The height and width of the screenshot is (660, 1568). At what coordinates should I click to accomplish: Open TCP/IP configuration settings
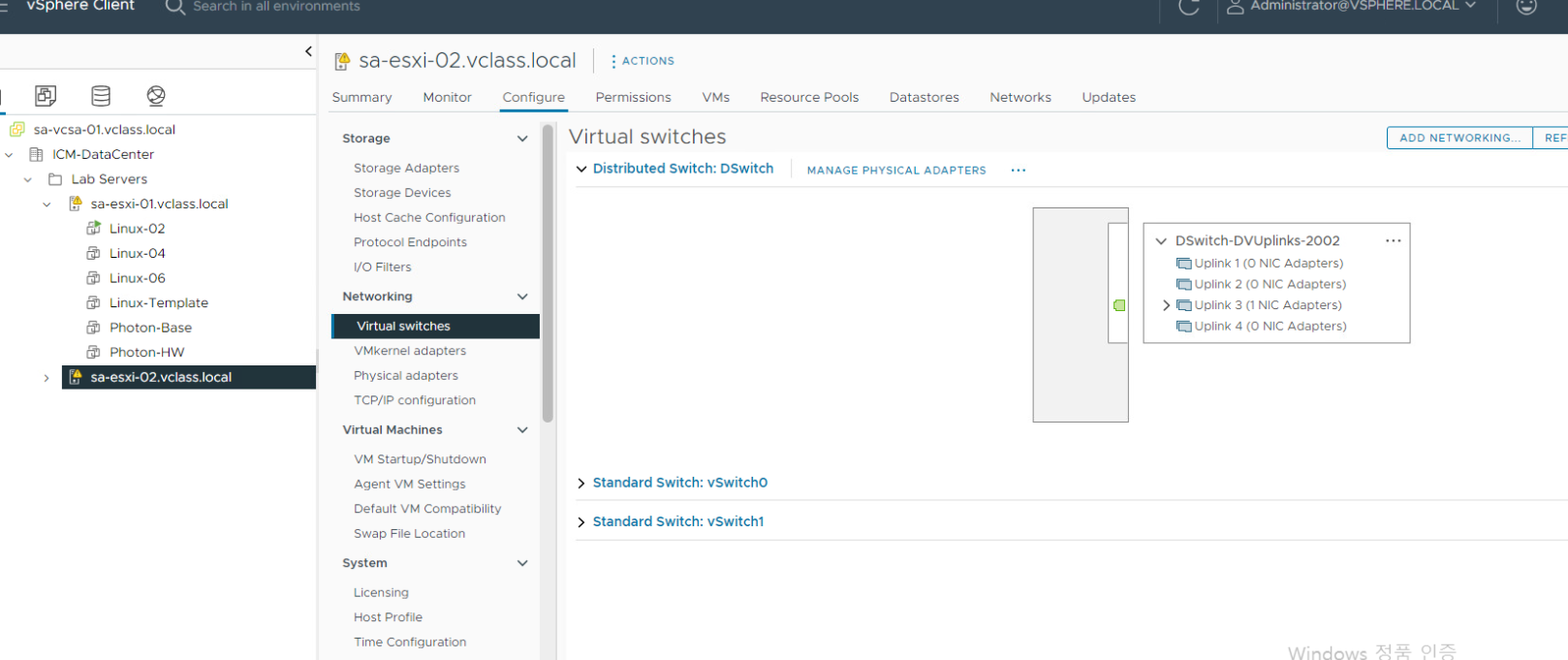pos(415,400)
